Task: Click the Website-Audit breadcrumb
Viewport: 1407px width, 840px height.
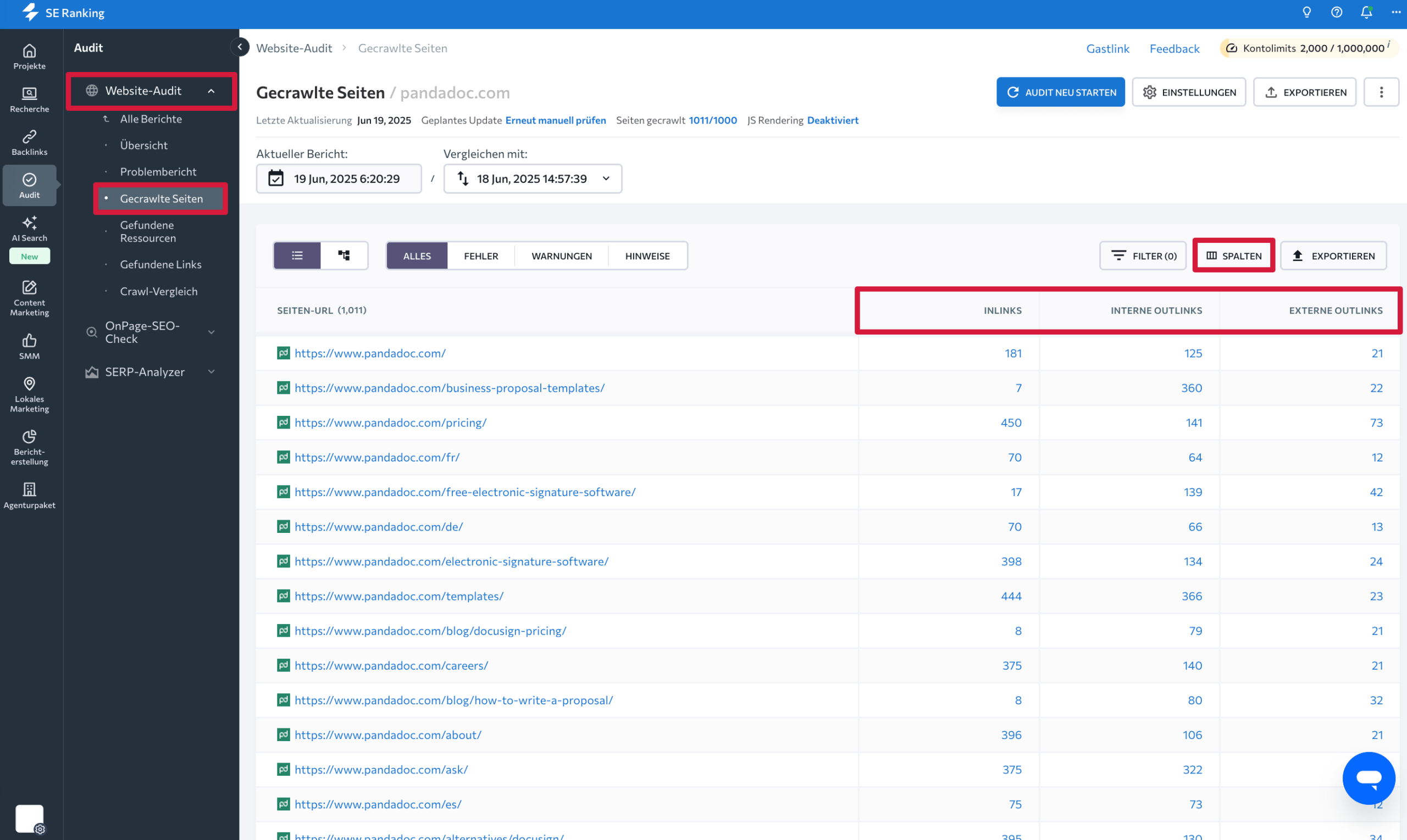Action: (294, 48)
